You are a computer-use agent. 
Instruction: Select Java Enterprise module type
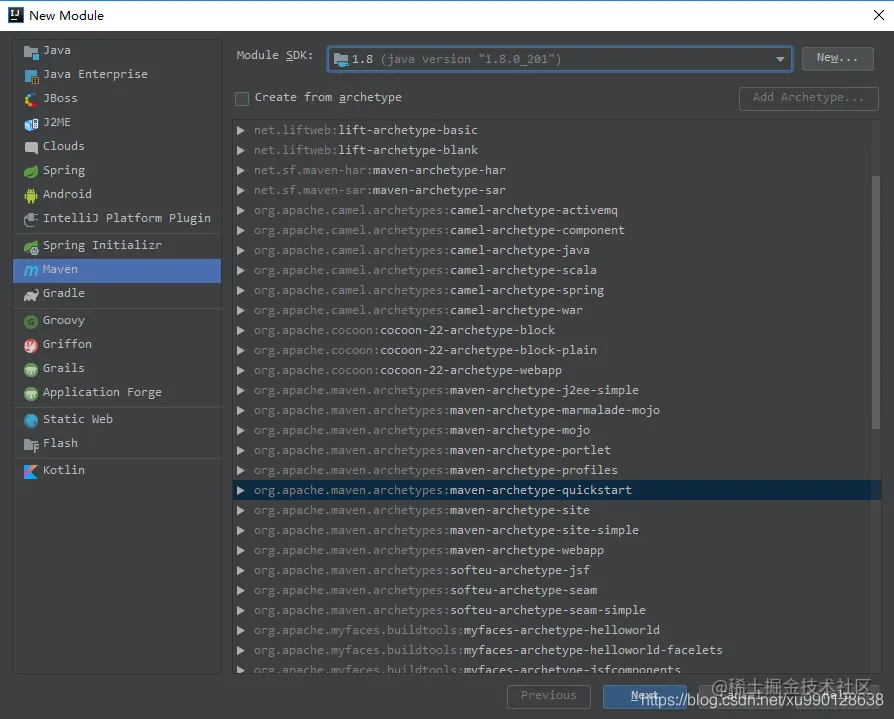[x=117, y=75]
